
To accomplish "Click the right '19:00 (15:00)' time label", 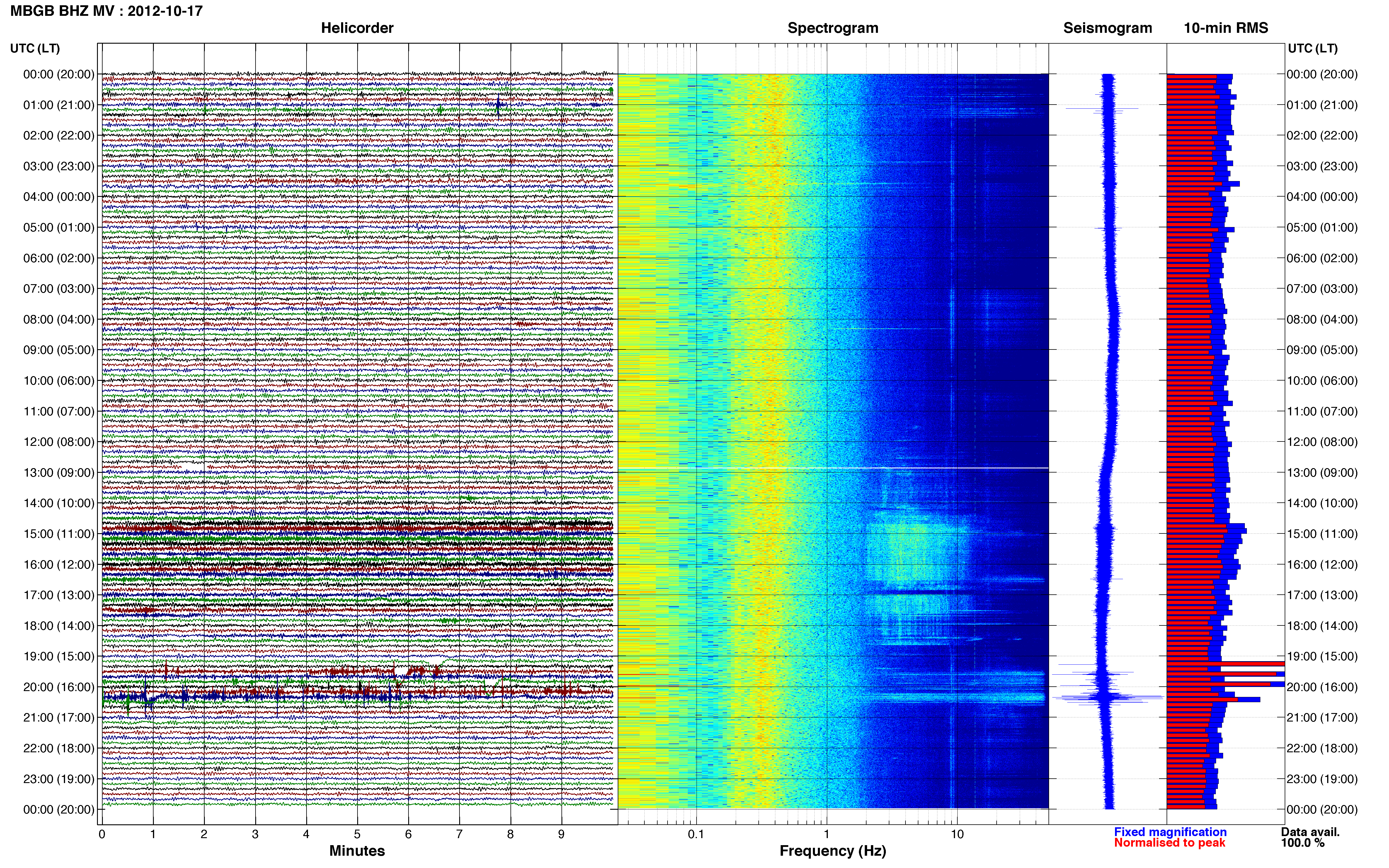I will click(1322, 656).
